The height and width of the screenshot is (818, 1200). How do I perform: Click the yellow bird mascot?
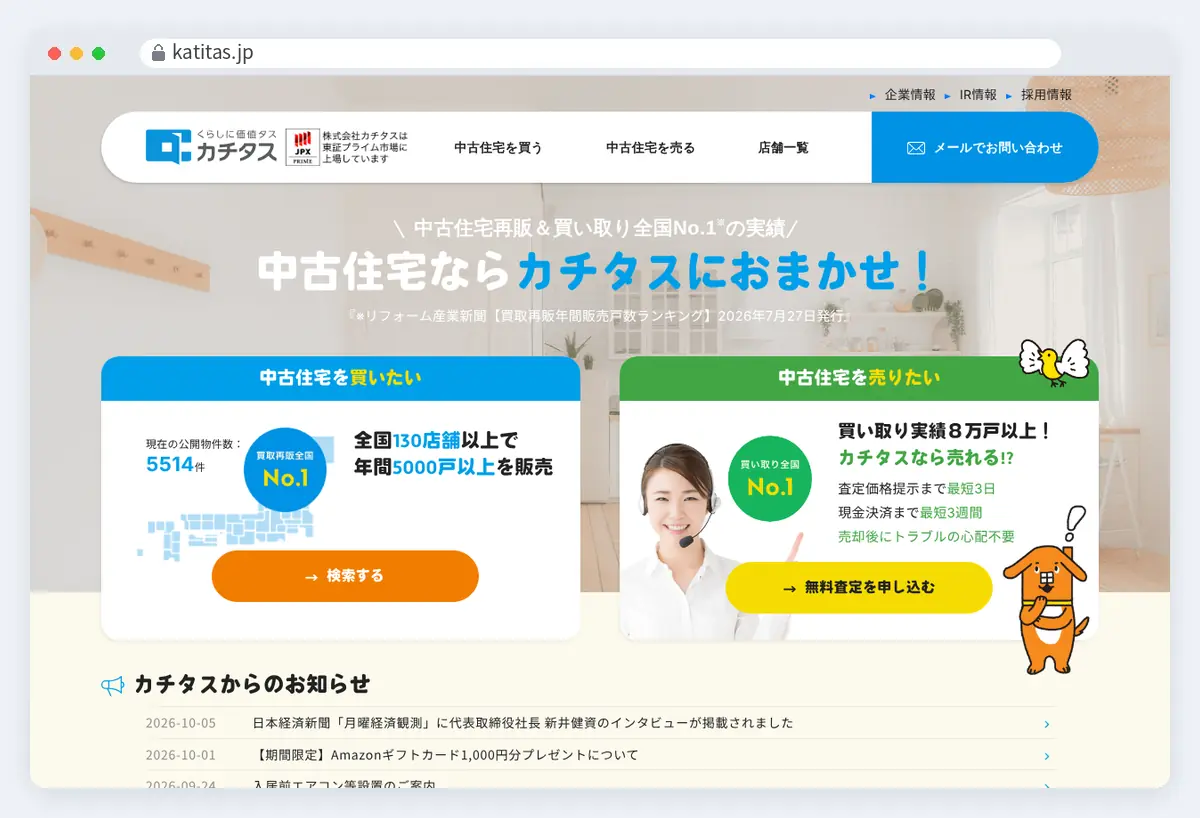(x=1053, y=363)
